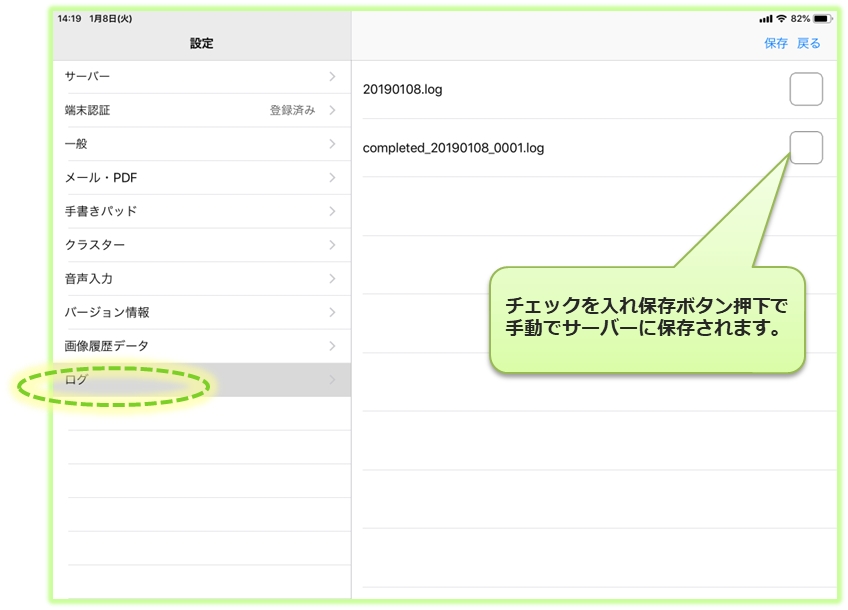The height and width of the screenshot is (610, 848).
Task: Tap the chevron on the 一般 row
Action: pyautogui.click(x=333, y=143)
